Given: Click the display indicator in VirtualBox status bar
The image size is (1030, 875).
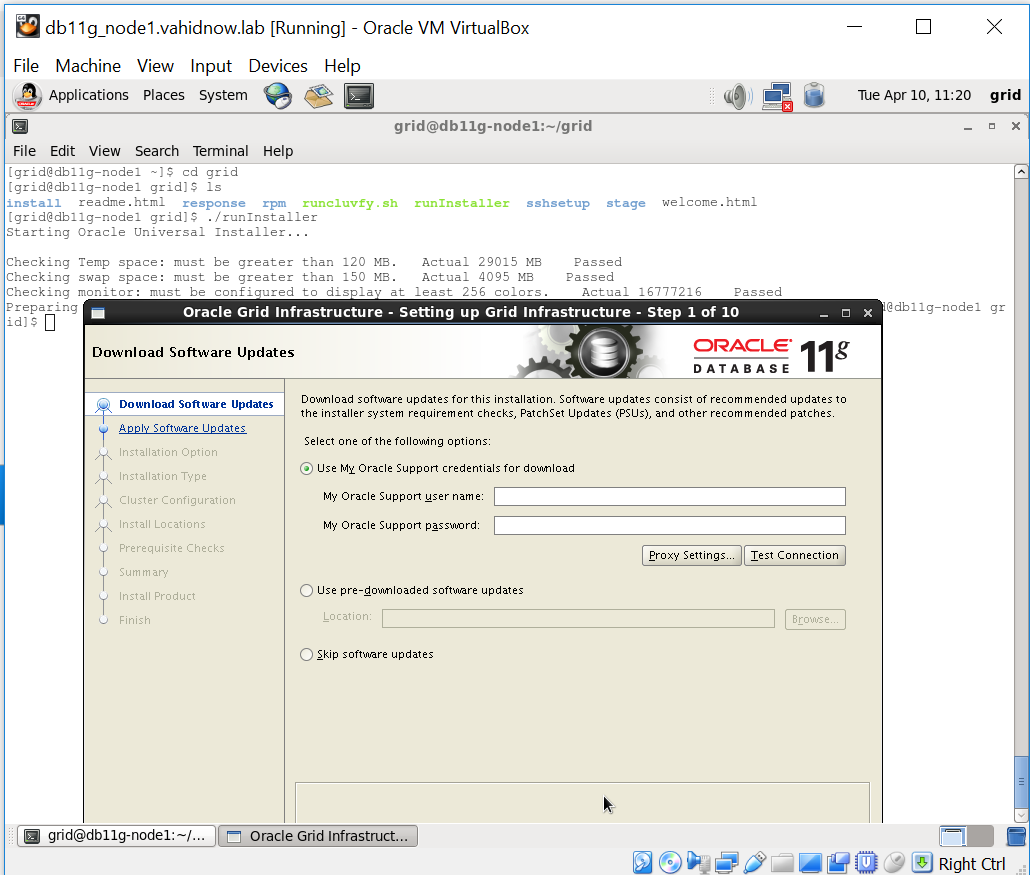Looking at the screenshot, I should tap(810, 862).
